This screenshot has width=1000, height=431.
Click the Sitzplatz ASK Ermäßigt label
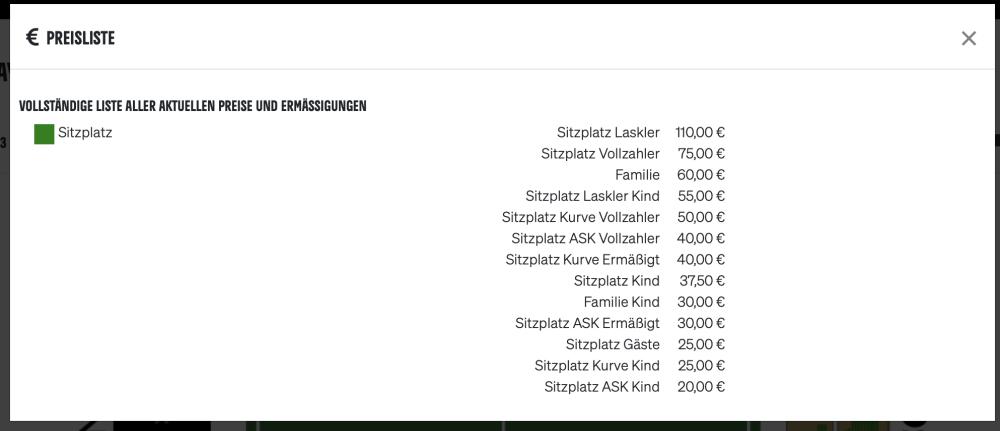coord(587,323)
